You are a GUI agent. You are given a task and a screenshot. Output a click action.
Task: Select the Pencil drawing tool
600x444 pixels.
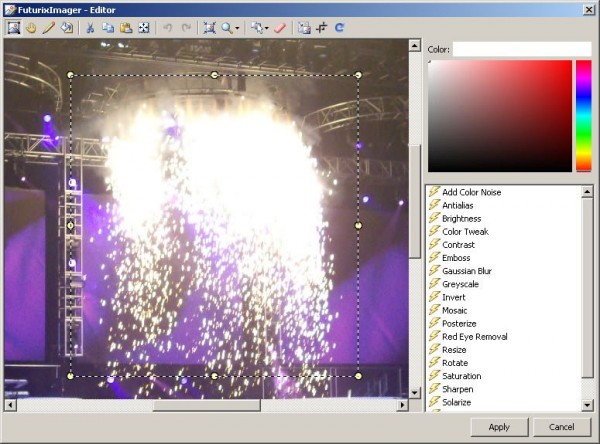[x=48, y=28]
